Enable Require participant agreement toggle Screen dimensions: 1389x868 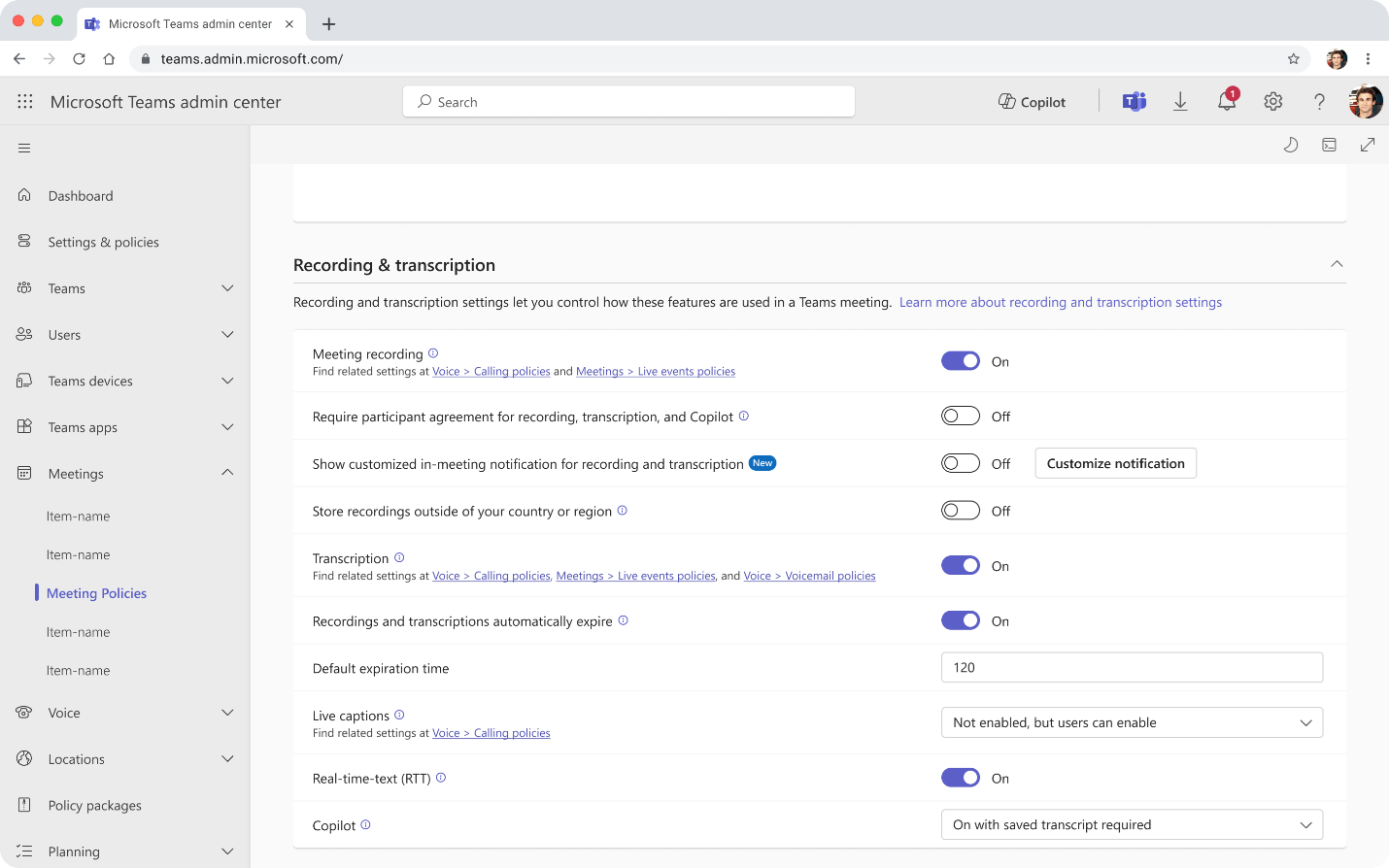pyautogui.click(x=961, y=416)
